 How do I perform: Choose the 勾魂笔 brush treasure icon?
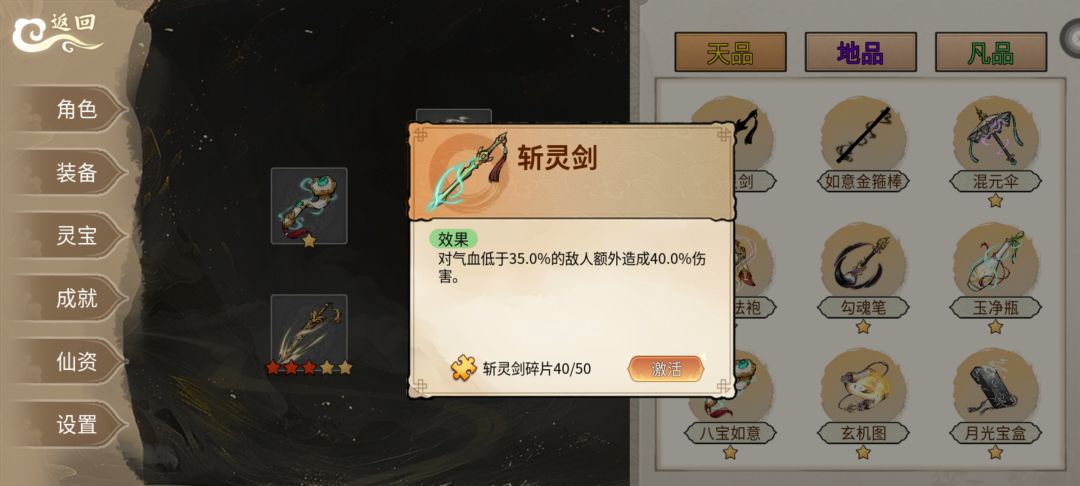(x=862, y=262)
